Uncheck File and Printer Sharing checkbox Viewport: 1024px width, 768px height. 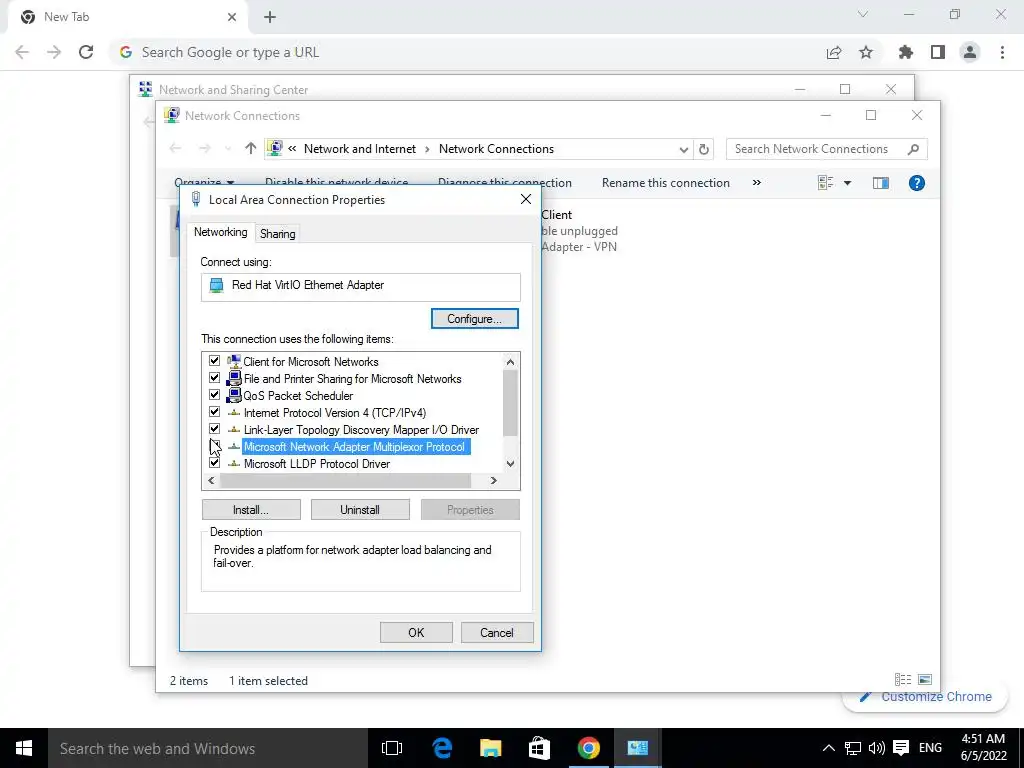214,377
